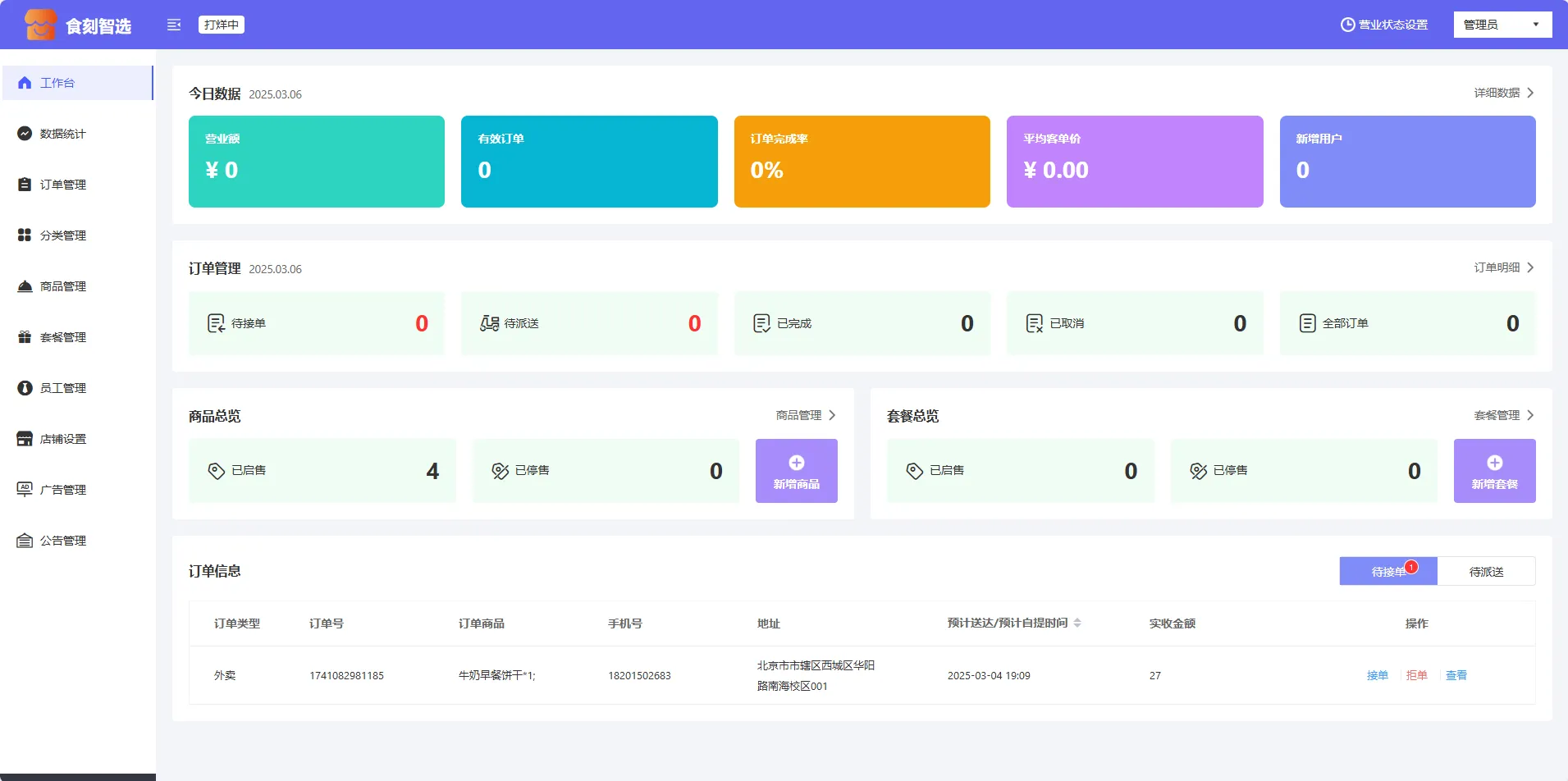Image resolution: width=1568 pixels, height=781 pixels.
Task: Switch to the 待派送 tab
Action: pos(1486,572)
